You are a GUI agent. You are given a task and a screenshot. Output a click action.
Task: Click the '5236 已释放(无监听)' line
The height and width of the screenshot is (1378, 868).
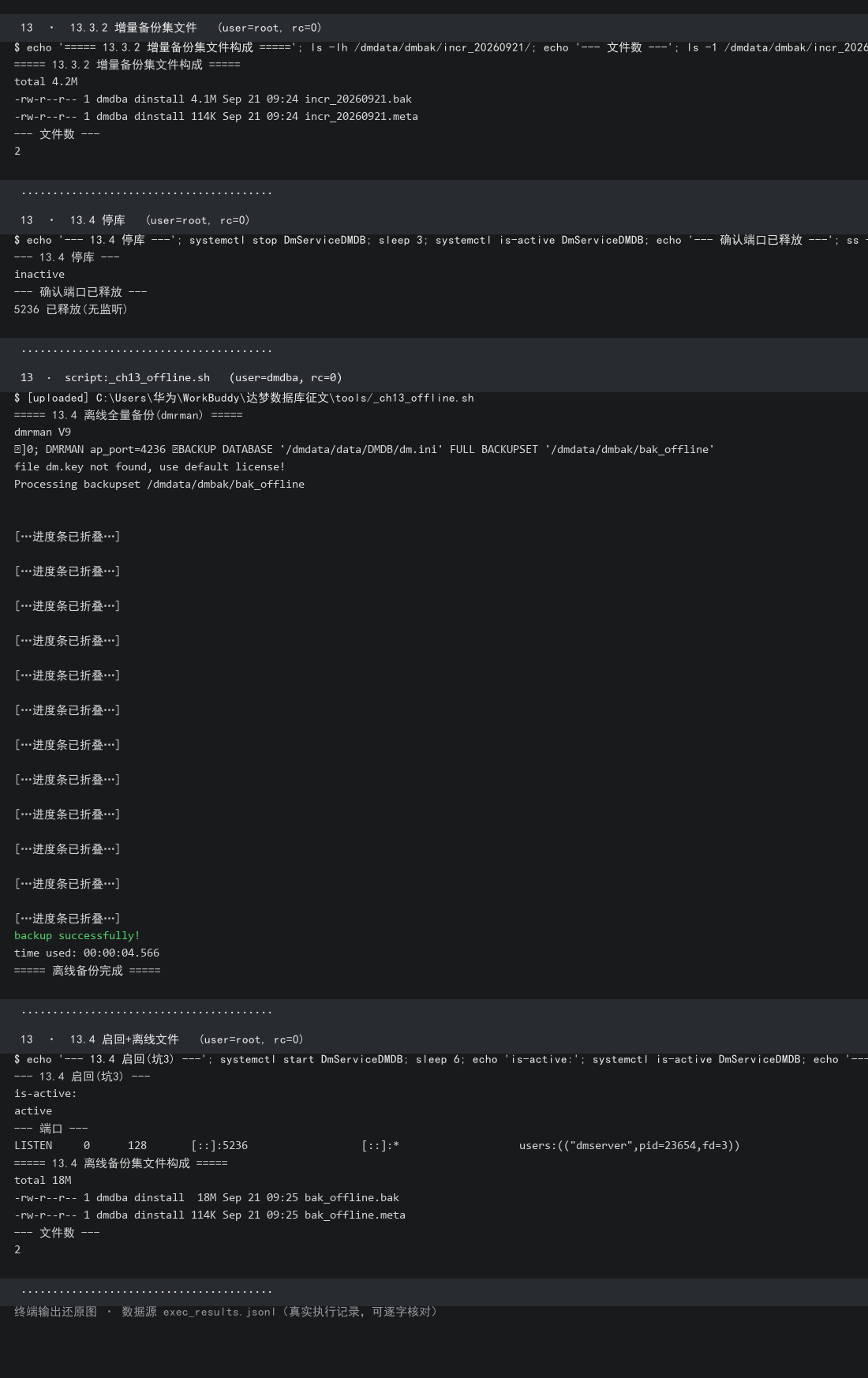71,309
